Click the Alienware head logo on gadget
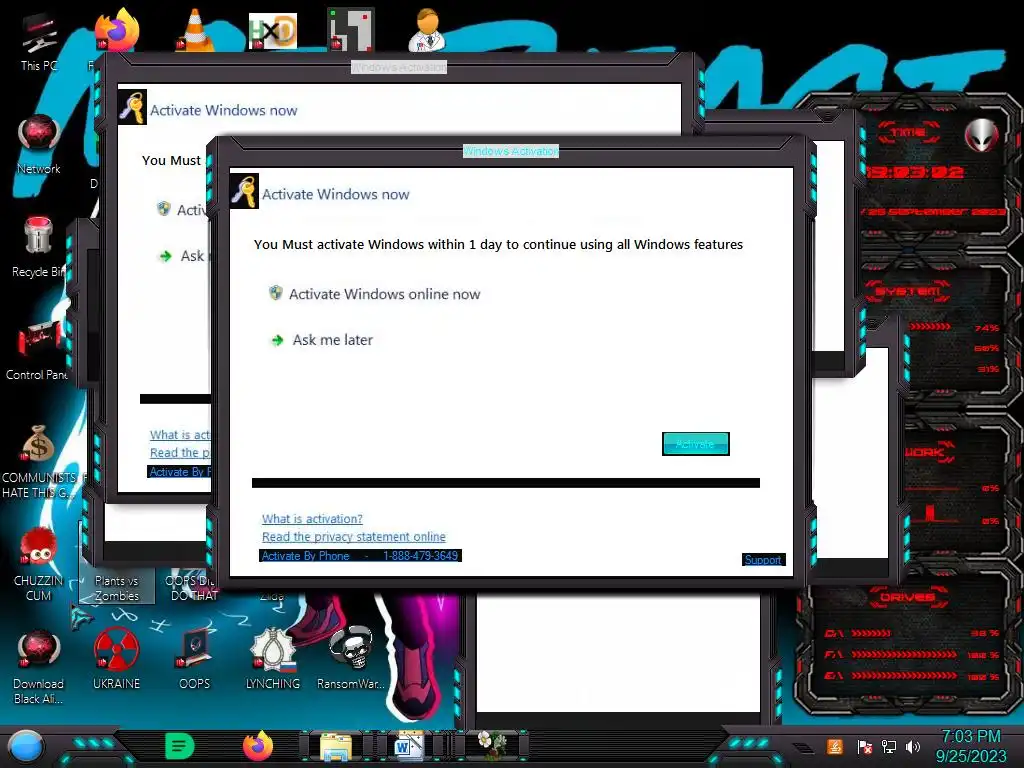This screenshot has height=768, width=1024. [981, 135]
